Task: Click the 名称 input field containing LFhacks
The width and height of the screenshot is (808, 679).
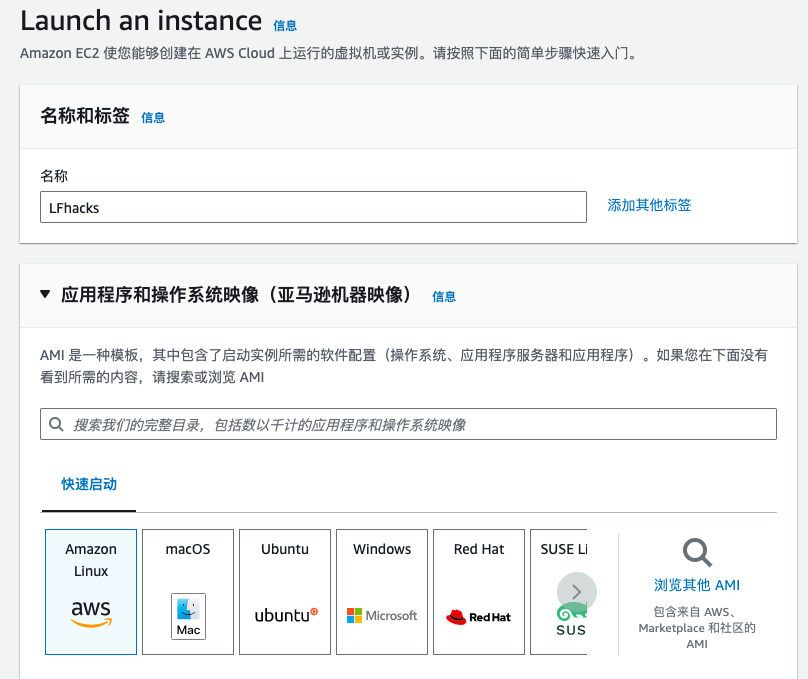Action: click(313, 207)
